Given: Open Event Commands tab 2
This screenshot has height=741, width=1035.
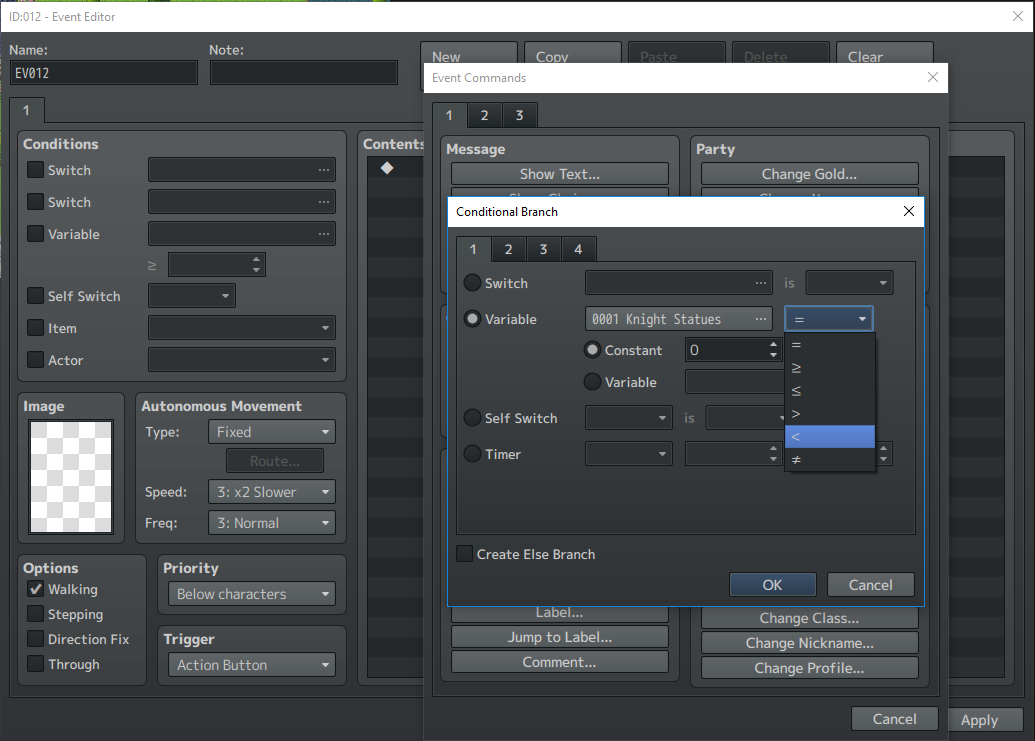Looking at the screenshot, I should click(x=484, y=115).
